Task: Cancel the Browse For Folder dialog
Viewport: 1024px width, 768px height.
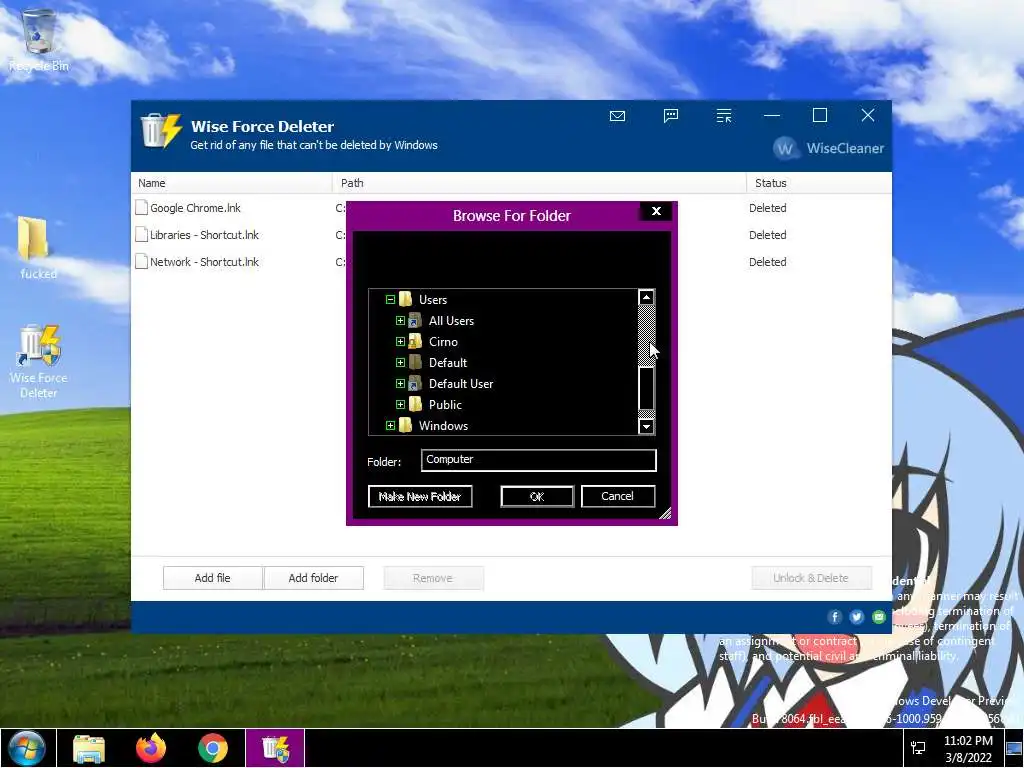Action: tap(617, 496)
